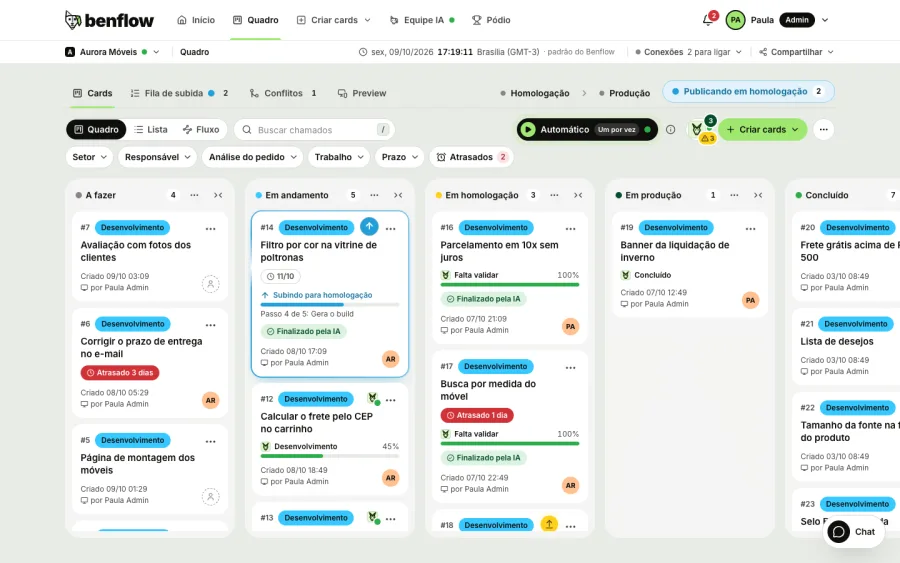Open card #7 options menu

[211, 228]
